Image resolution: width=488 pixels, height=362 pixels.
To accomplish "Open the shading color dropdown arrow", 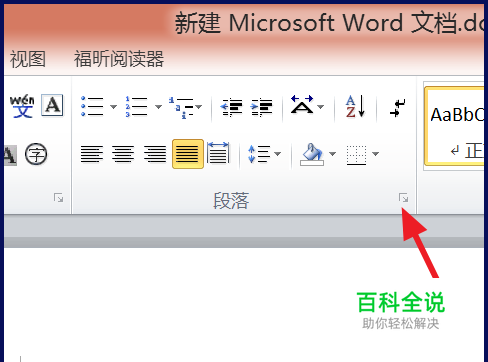I will (x=332, y=154).
